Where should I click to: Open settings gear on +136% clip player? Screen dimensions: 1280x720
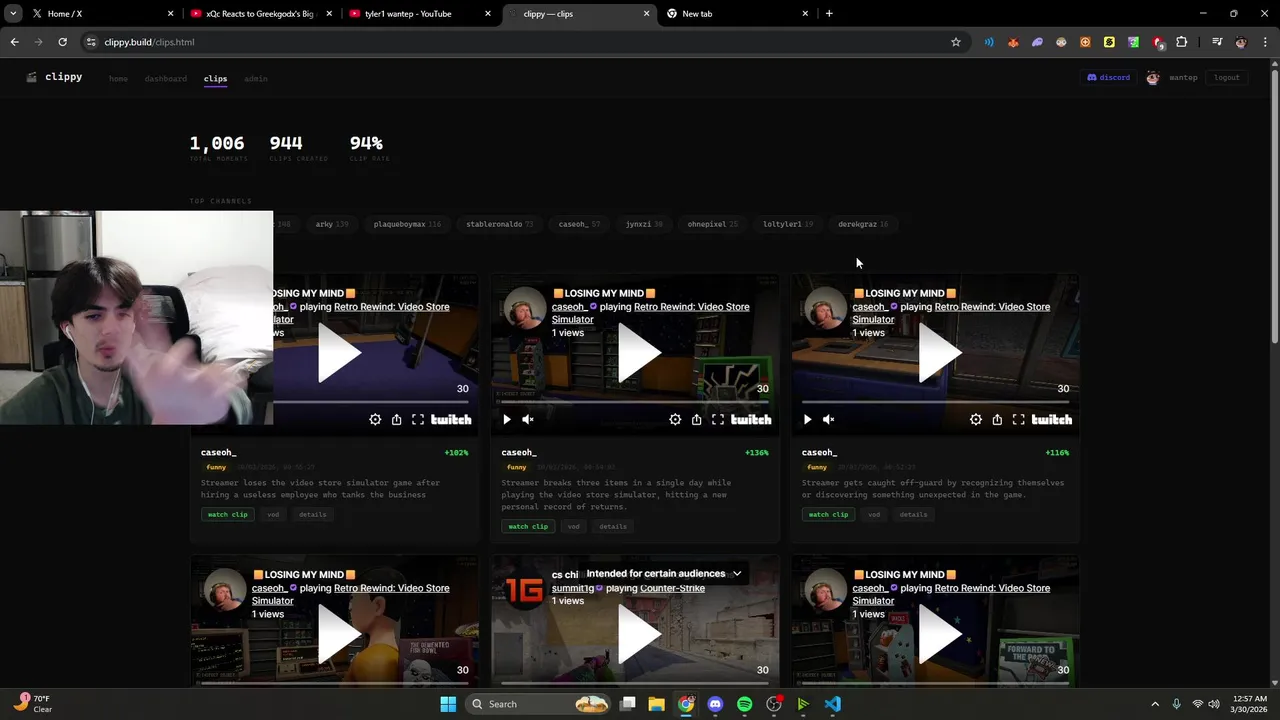pyautogui.click(x=675, y=420)
